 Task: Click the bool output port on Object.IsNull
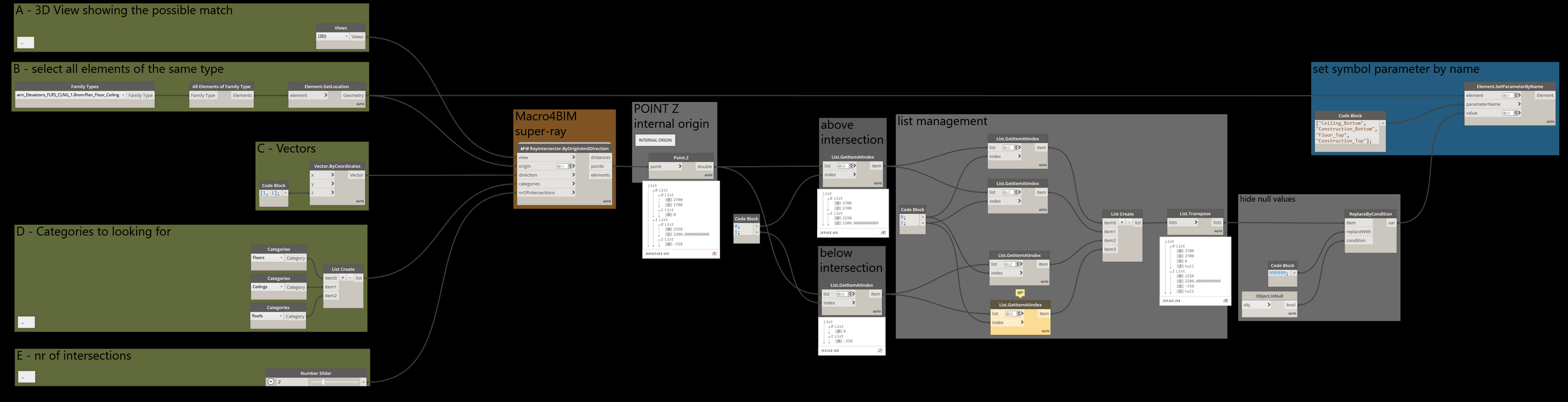(x=1291, y=306)
